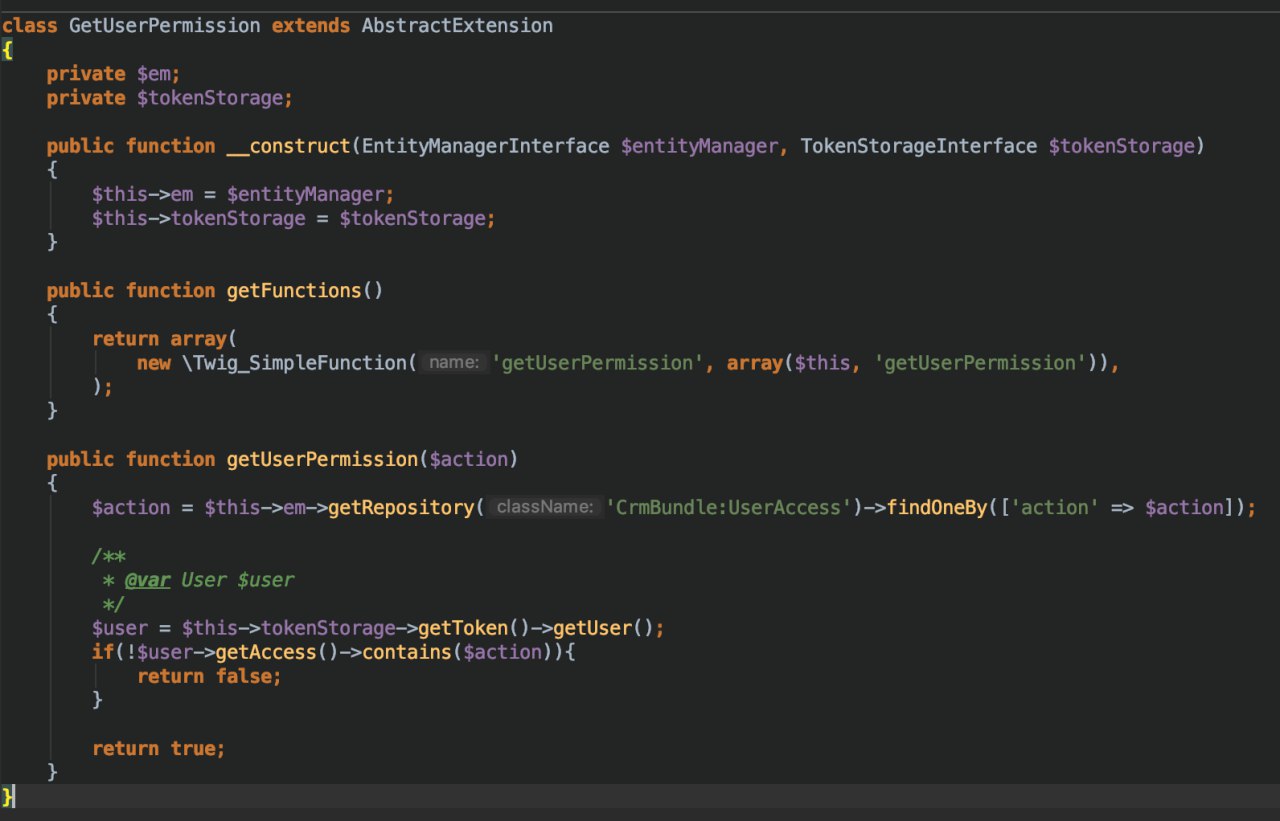Select the AbstractExtension parent class name
The width and height of the screenshot is (1280, 821).
pyautogui.click(x=457, y=25)
